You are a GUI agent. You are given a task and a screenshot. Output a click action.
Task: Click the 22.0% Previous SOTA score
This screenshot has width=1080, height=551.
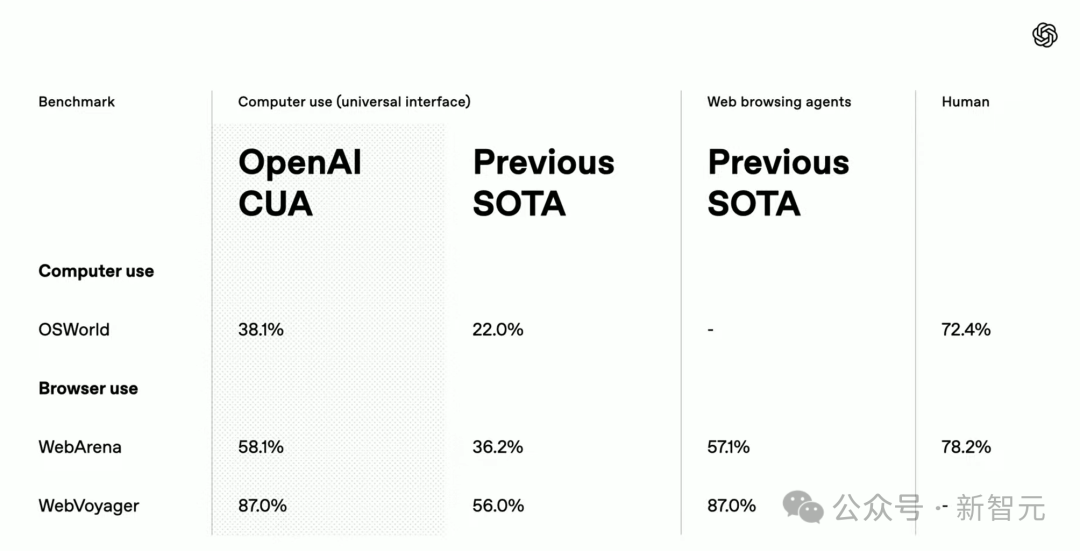click(498, 329)
